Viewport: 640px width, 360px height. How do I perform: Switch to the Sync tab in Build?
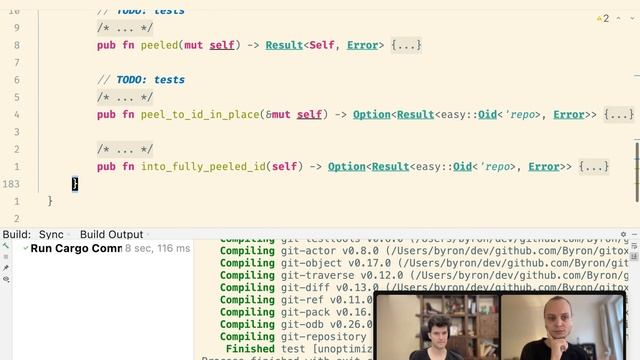pos(51,234)
